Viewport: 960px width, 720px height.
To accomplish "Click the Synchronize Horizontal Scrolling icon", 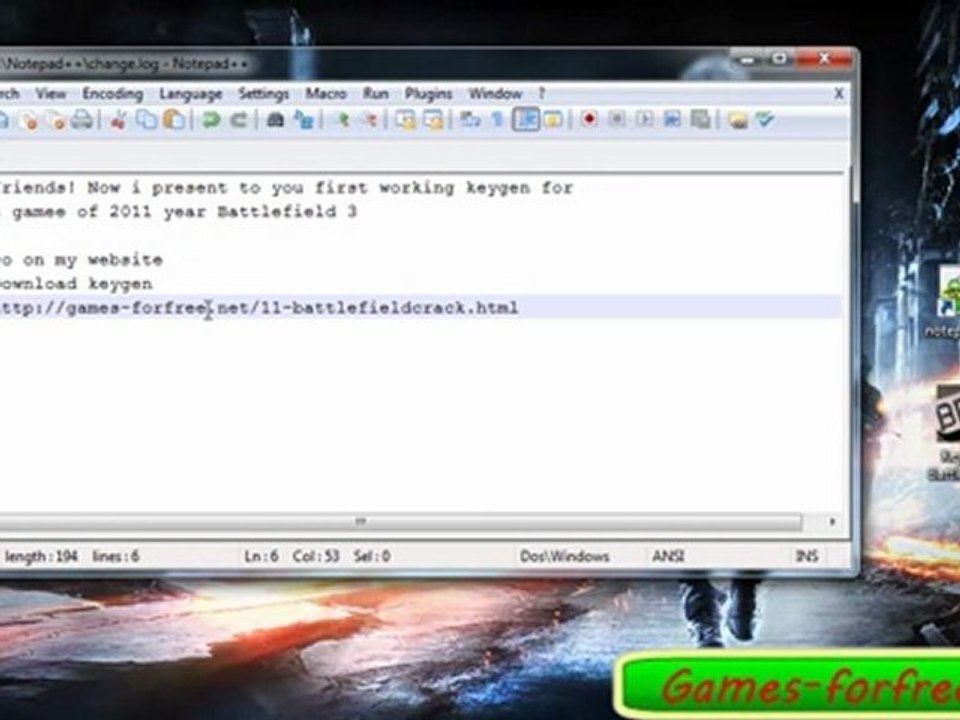I will pos(433,120).
